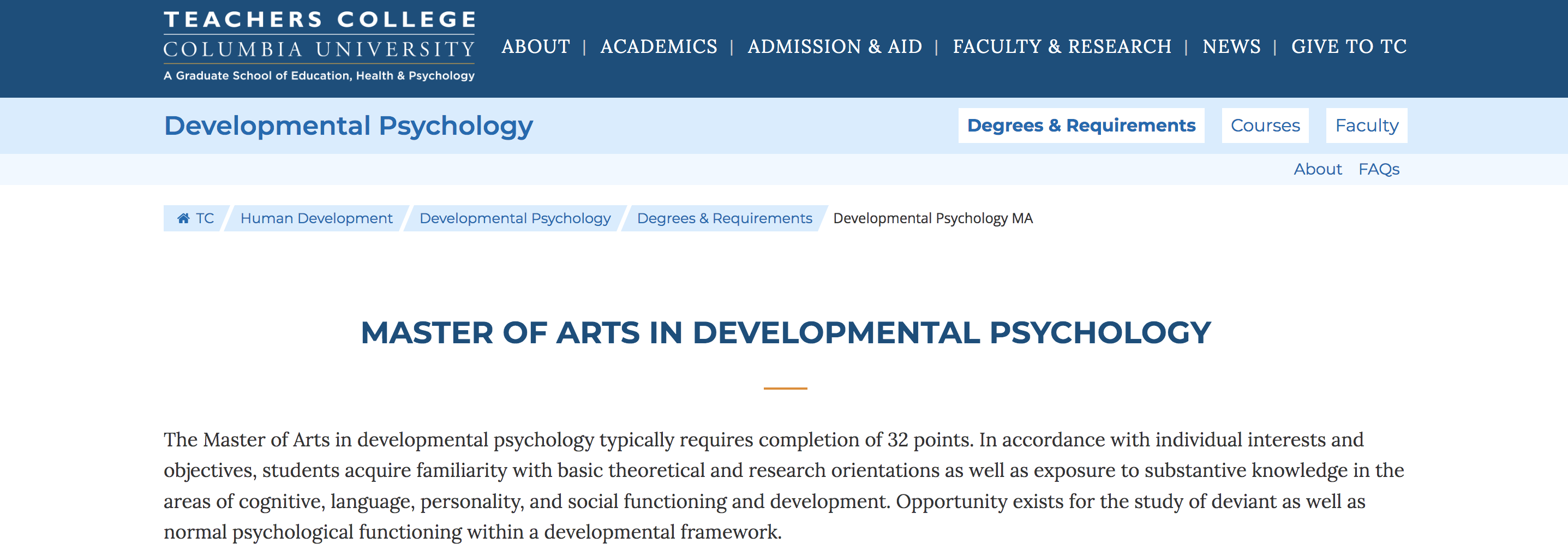
Task: Click the Master of Arts page heading
Action: click(785, 332)
